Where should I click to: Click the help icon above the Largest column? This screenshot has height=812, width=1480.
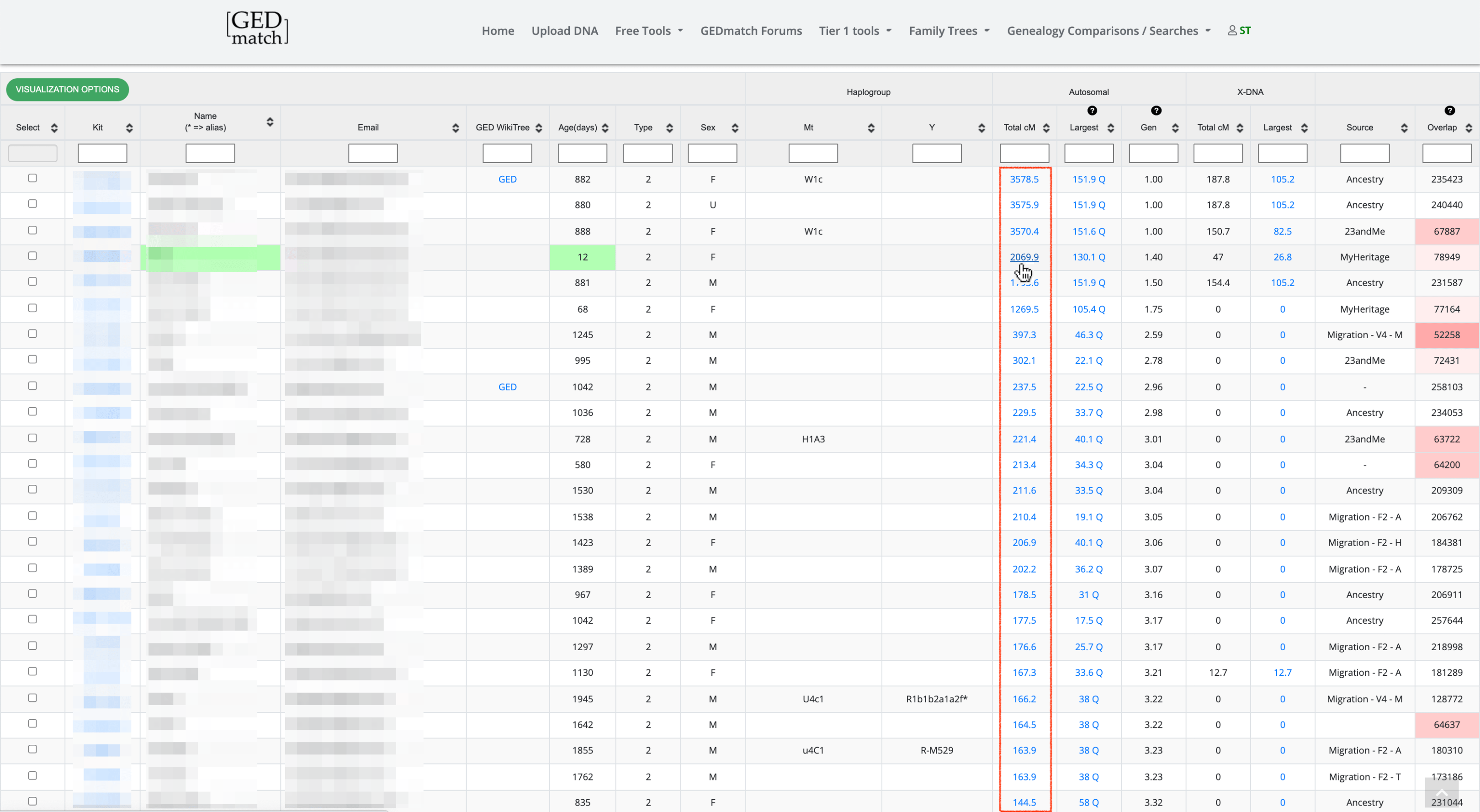(1092, 110)
